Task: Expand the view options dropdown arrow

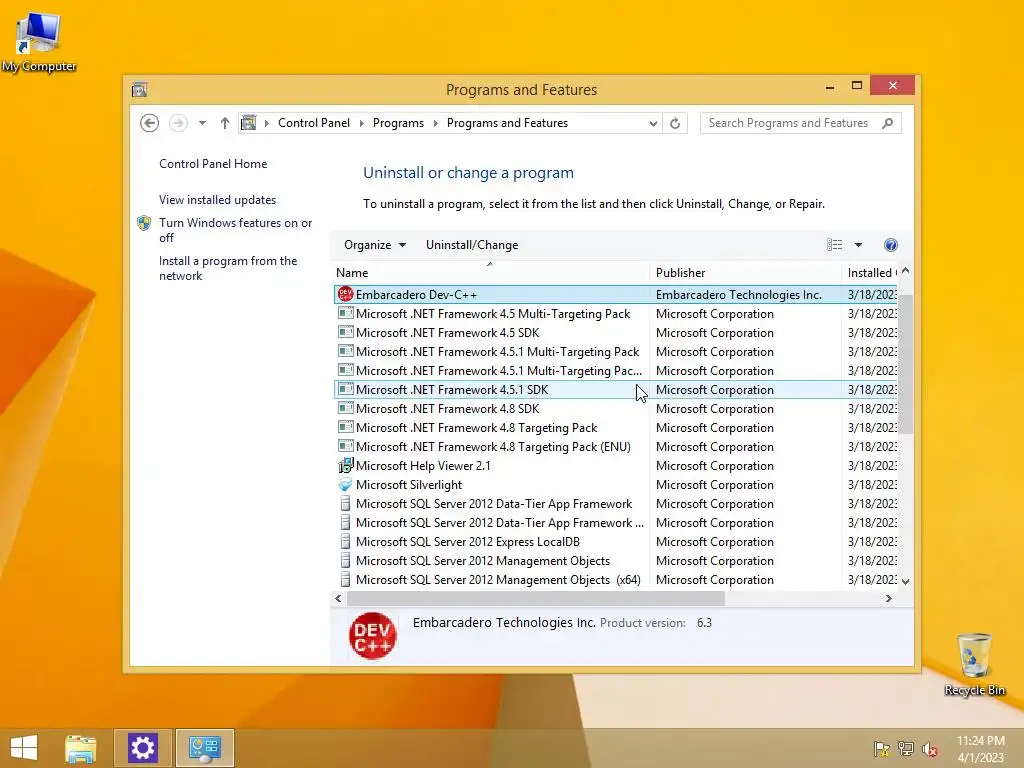Action: [x=858, y=245]
